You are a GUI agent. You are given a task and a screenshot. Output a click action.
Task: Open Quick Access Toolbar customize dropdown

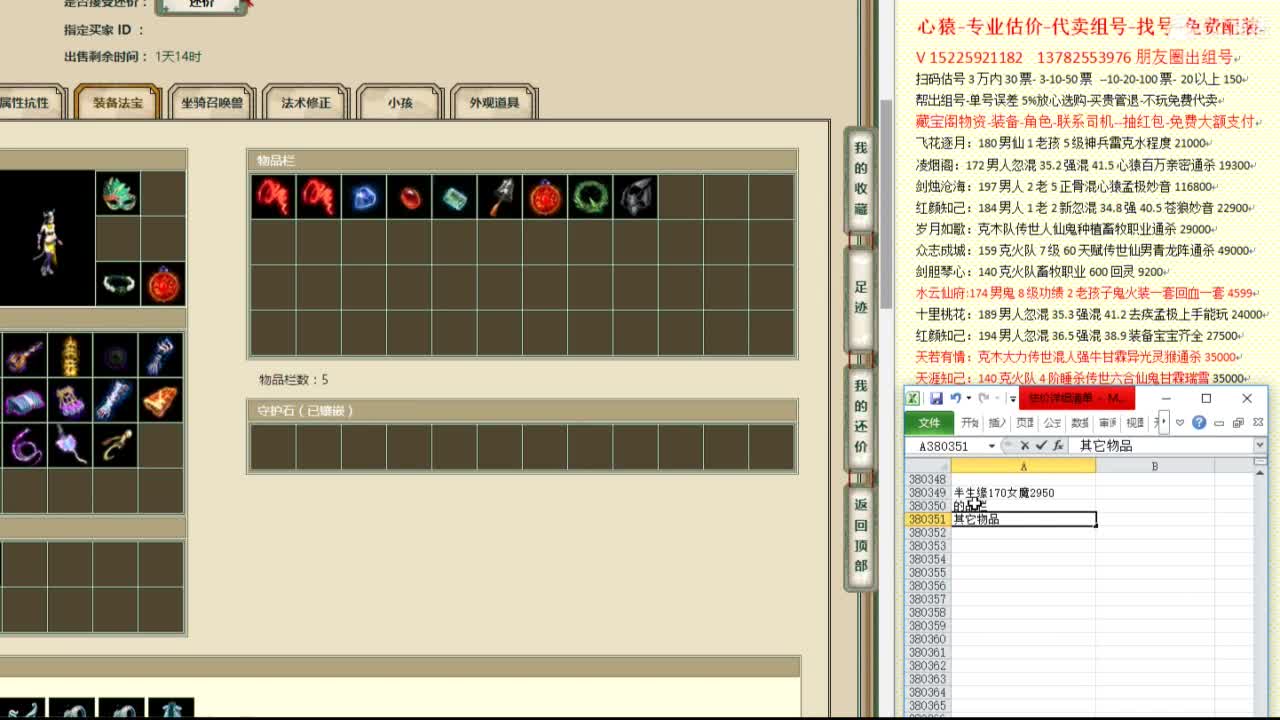(x=1012, y=399)
